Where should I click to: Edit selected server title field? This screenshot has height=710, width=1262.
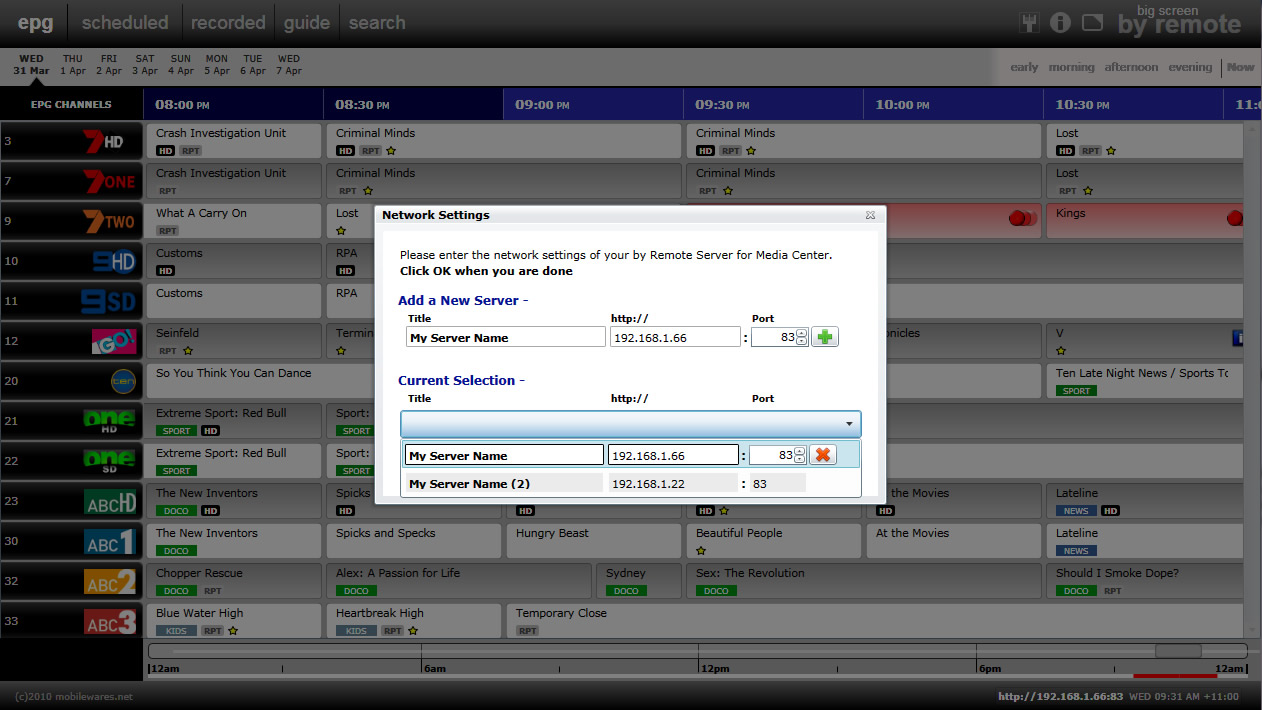tap(504, 455)
